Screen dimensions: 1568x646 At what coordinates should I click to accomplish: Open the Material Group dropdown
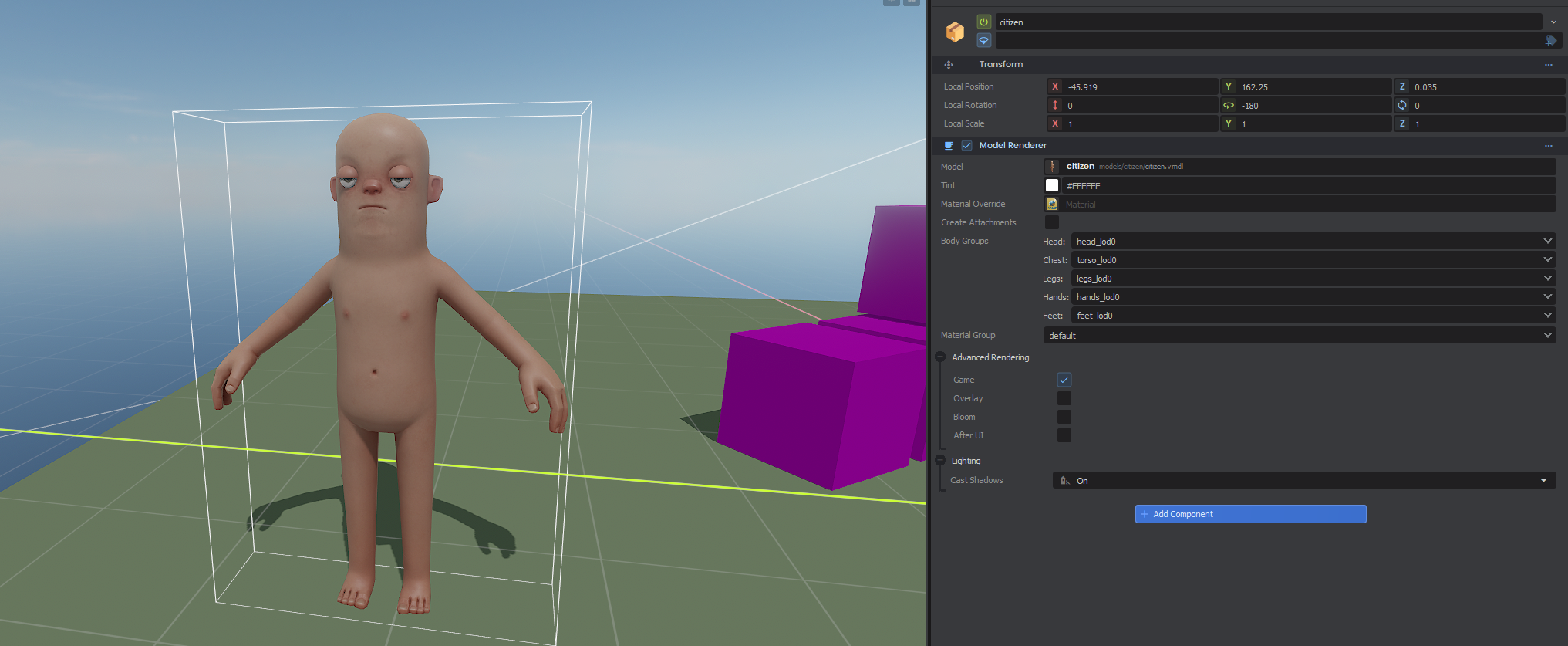(x=1299, y=335)
